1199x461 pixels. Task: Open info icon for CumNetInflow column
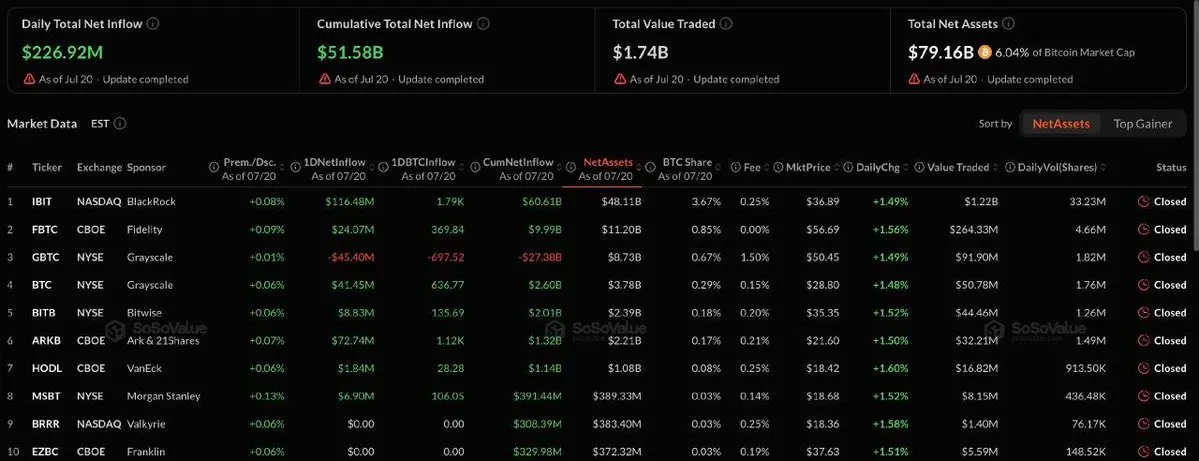(474, 167)
